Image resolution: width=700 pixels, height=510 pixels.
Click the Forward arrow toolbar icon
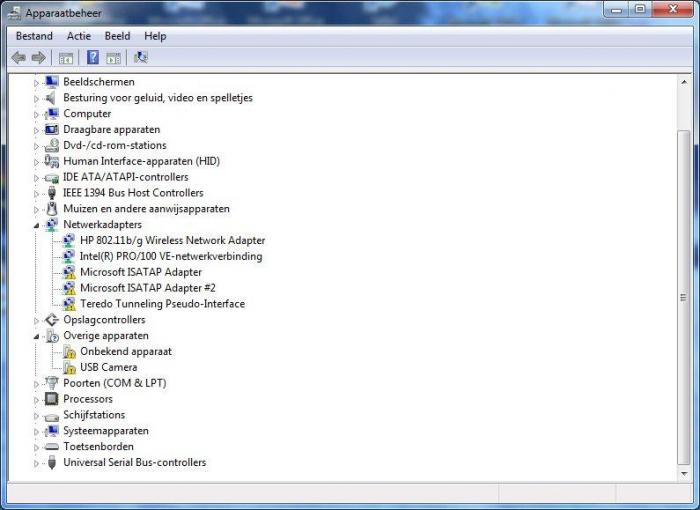(x=38, y=57)
